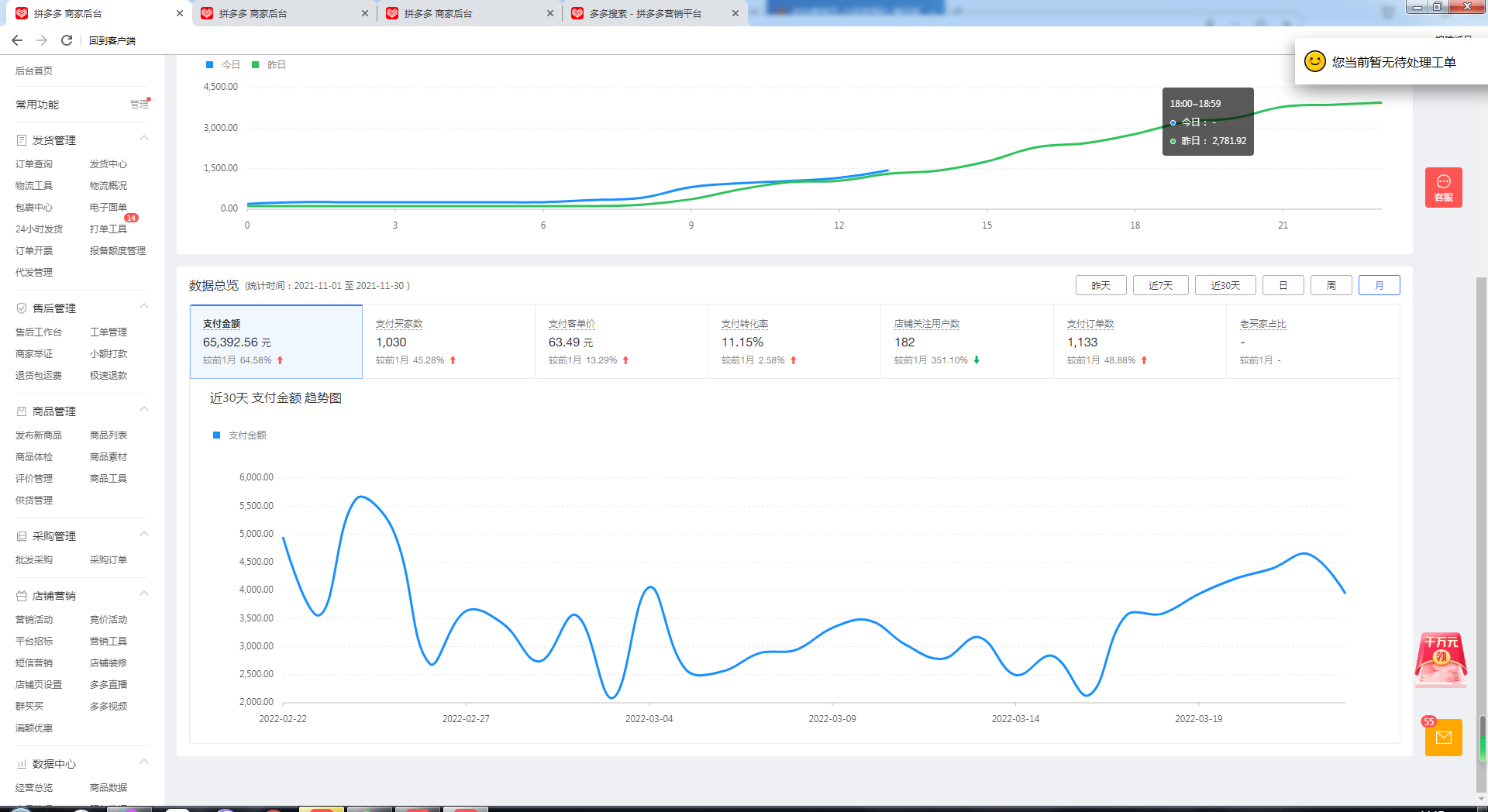
Task: Open 后台首页 in the sidebar
Action: point(34,71)
